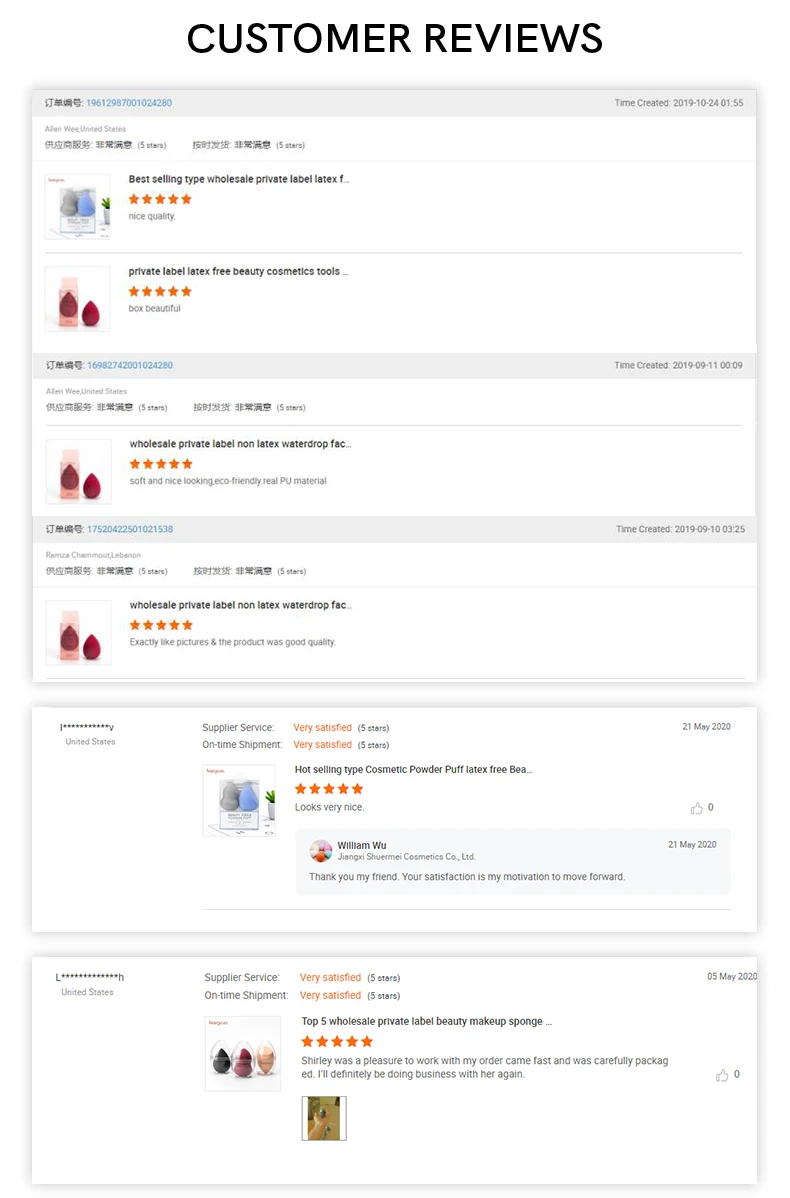
Task: Click sponge thumbnail beside 'Exactly like pictures' review
Action: click(78, 633)
